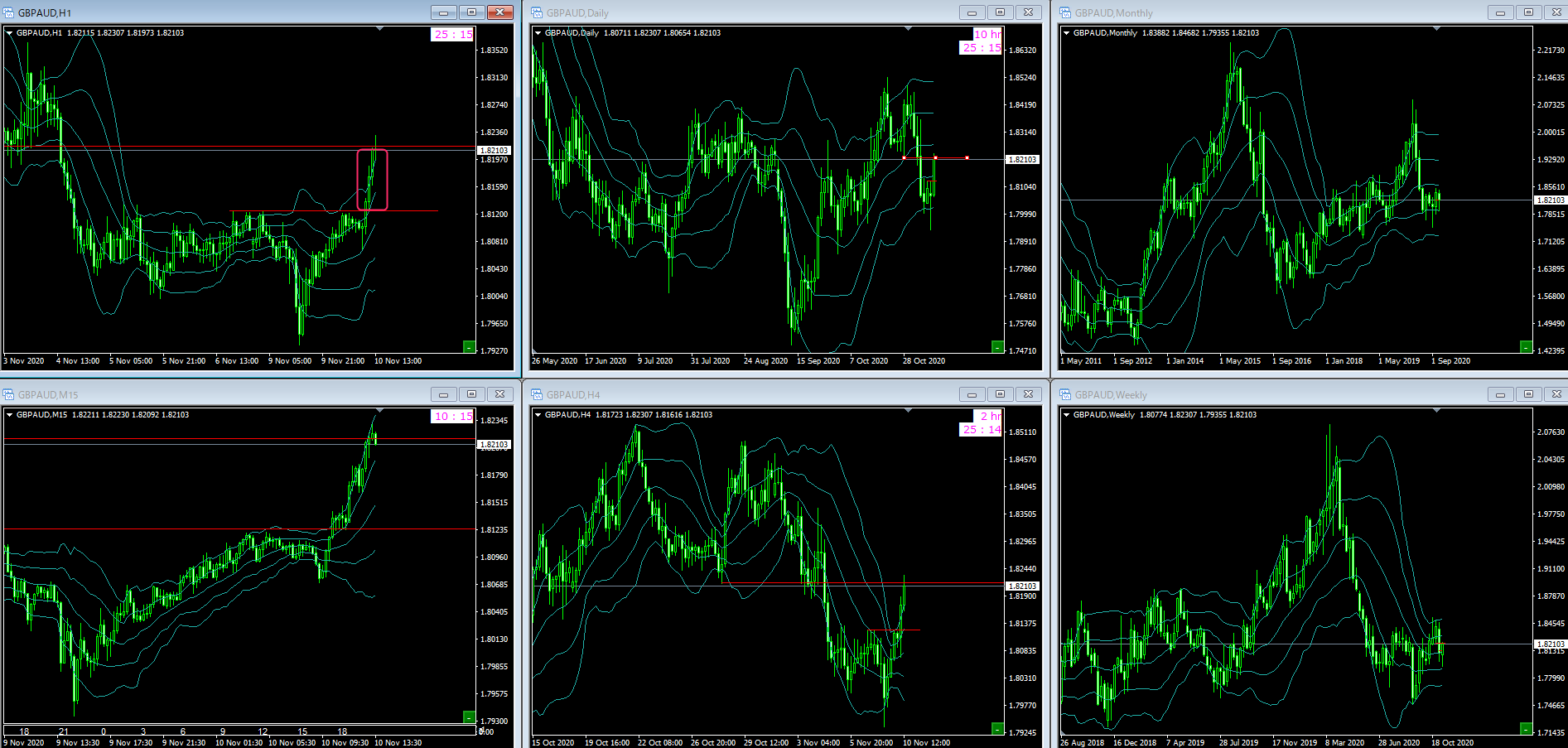Expand the arrow beside GBPAUD,Weekly chart label
1568x748 pixels.
[1067, 415]
